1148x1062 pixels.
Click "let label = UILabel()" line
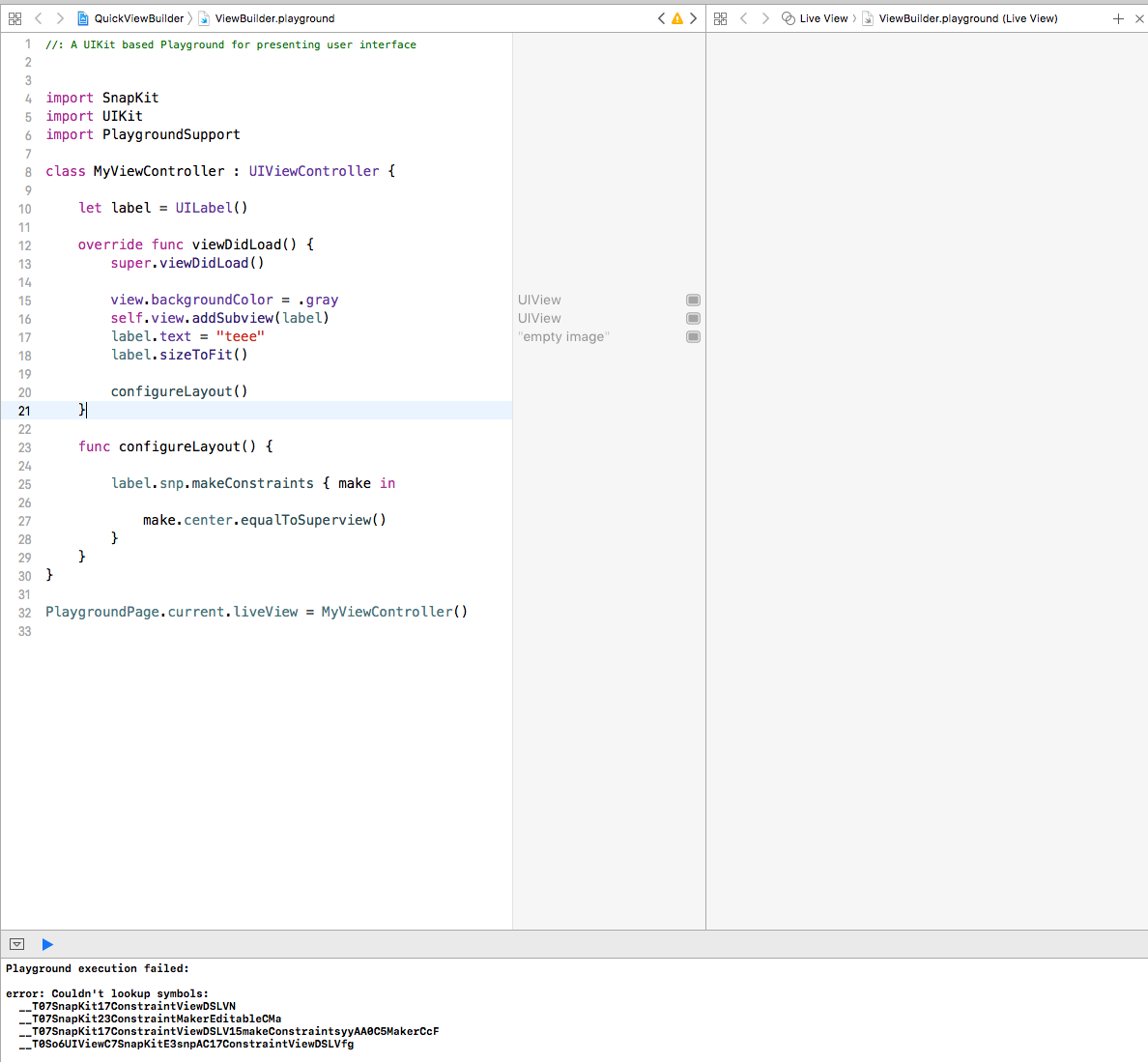pyautogui.click(x=163, y=208)
